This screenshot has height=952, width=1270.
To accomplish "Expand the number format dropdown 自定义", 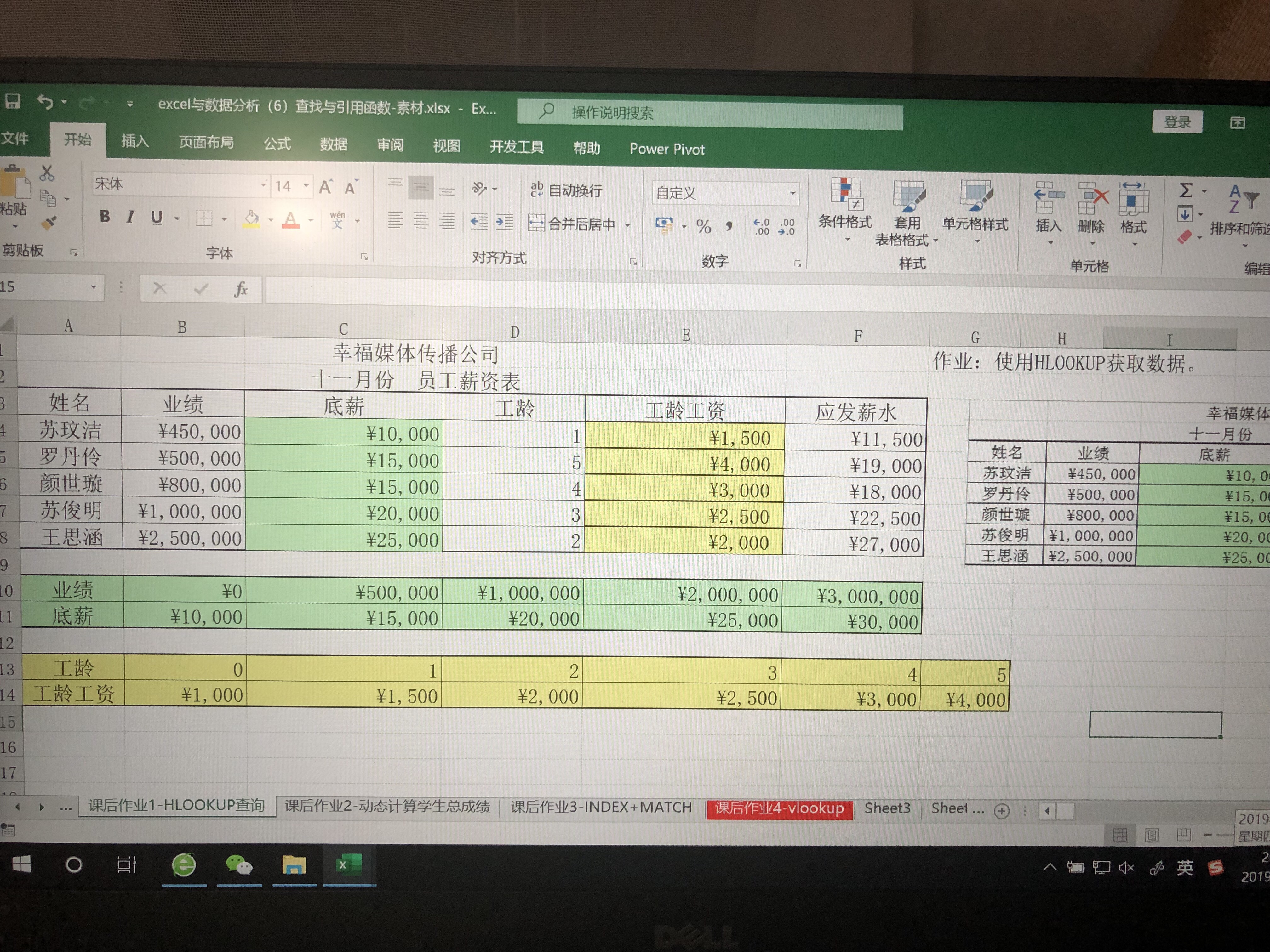I will [x=792, y=193].
